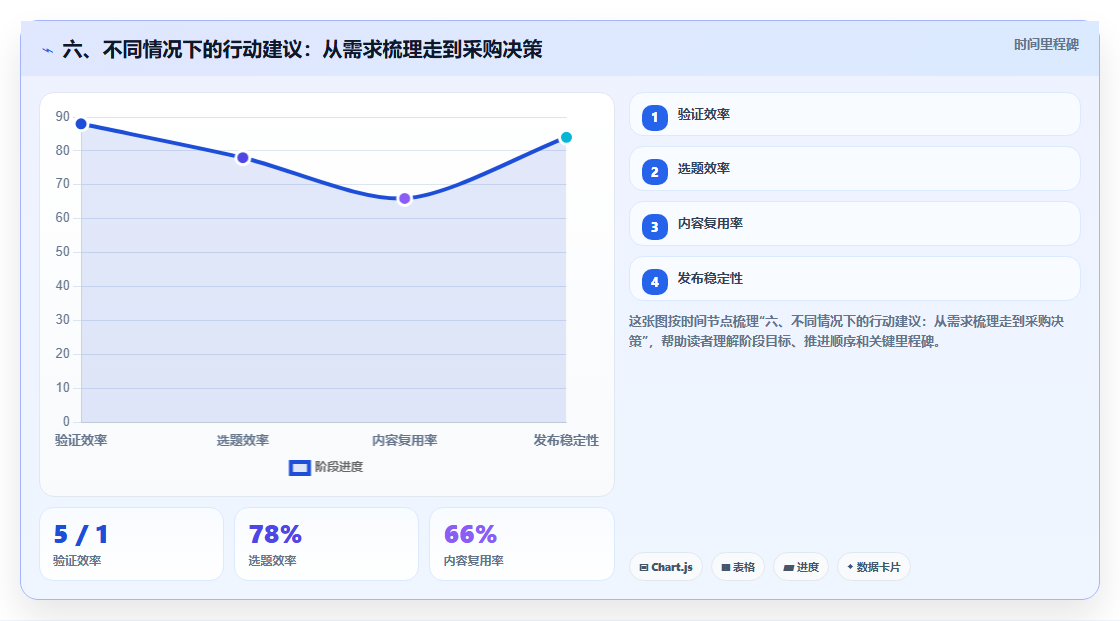Click the 时间里程碑 label in the header
Image resolution: width=1120 pixels, height=621 pixels.
coord(1046,44)
